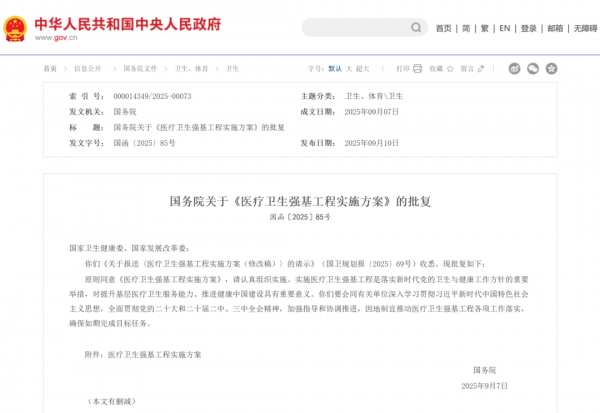The width and height of the screenshot is (600, 413).
Task: Click the print (打印) printer icon
Action: pos(418,69)
